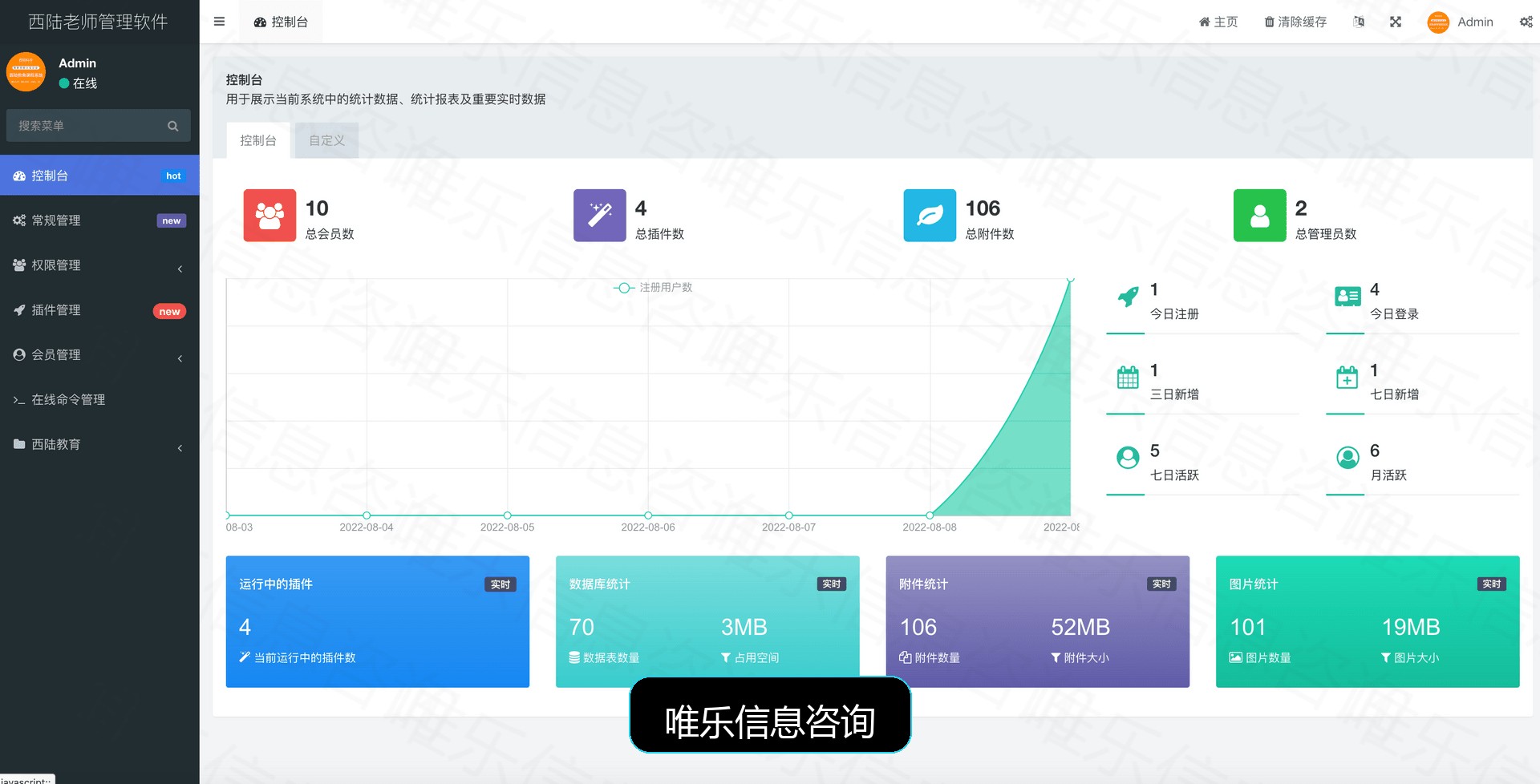Click the calendar-plus icon beside 七日新增
The image size is (1540, 784).
(1347, 377)
